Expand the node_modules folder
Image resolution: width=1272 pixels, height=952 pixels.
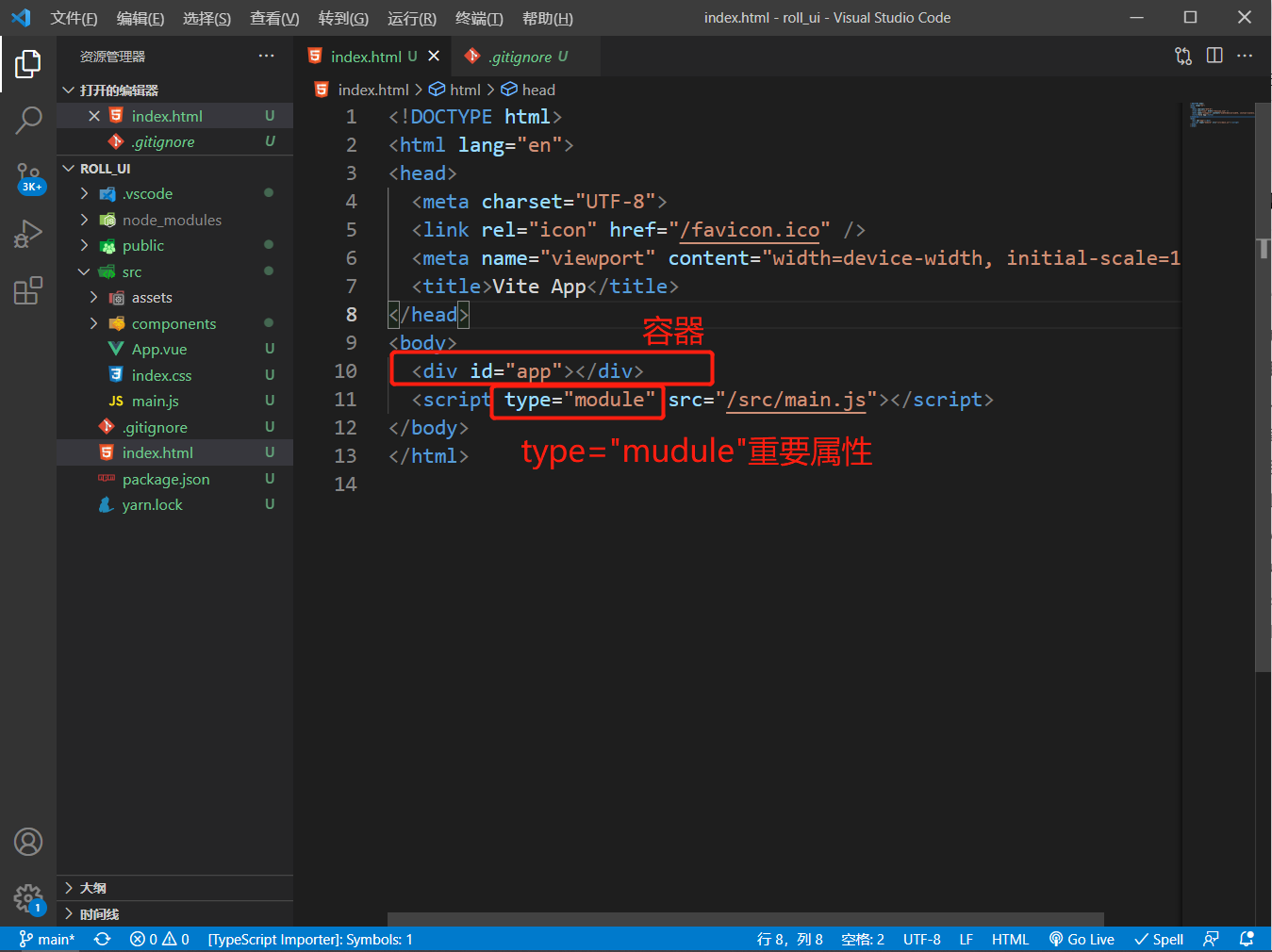pos(174,220)
